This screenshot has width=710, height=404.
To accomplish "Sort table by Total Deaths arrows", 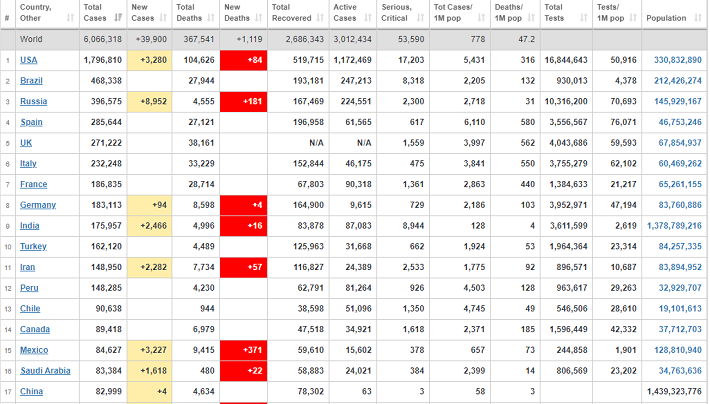I will coord(211,18).
